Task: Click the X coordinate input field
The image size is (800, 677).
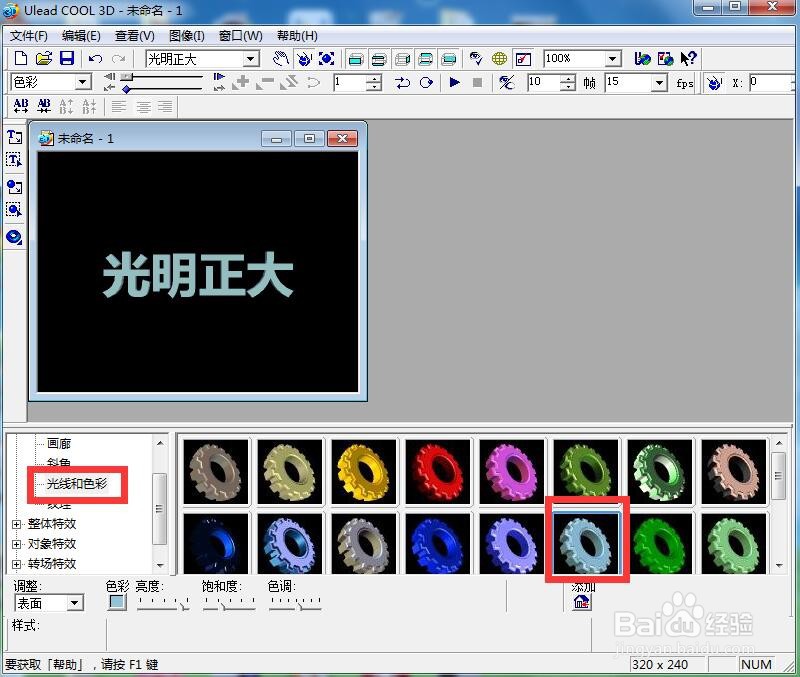Action: pyautogui.click(x=771, y=83)
